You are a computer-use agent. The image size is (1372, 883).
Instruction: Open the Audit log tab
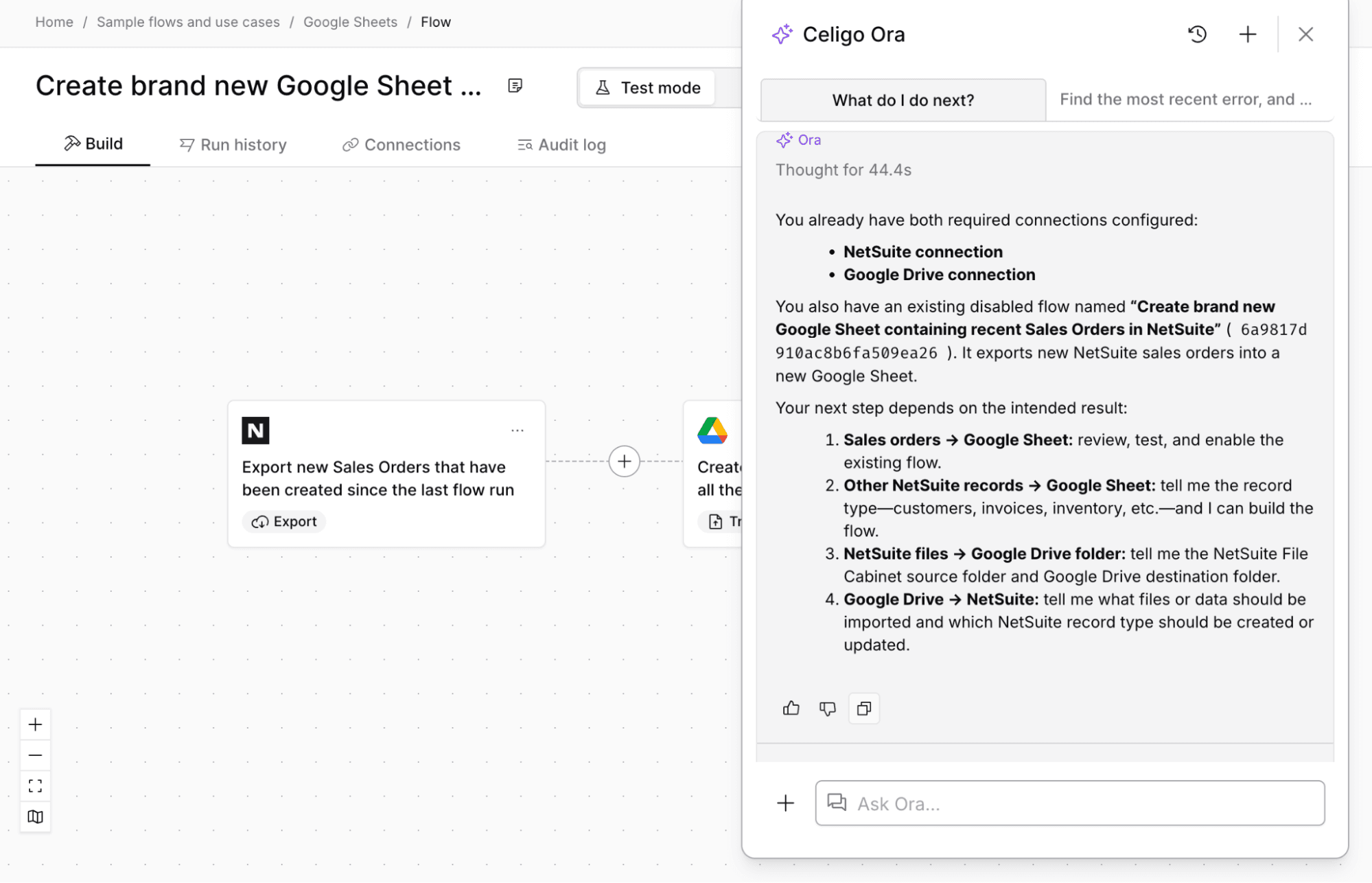click(561, 145)
